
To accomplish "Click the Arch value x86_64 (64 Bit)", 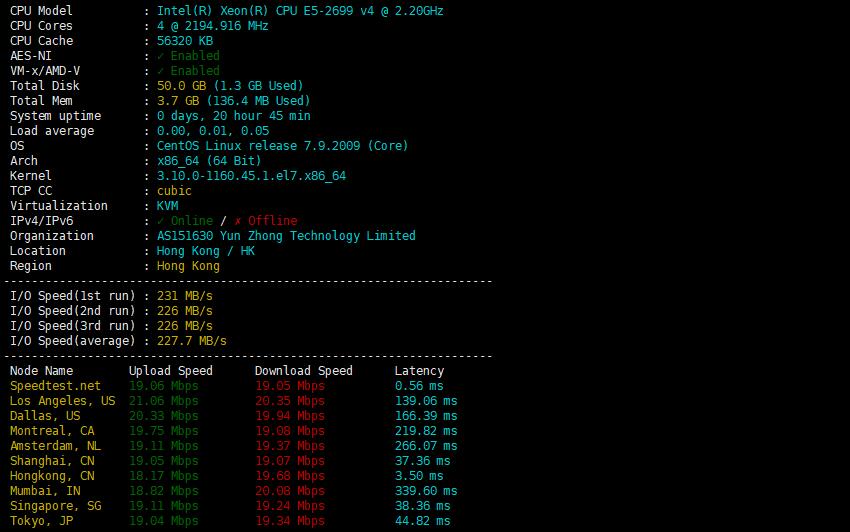I will pyautogui.click(x=209, y=161).
